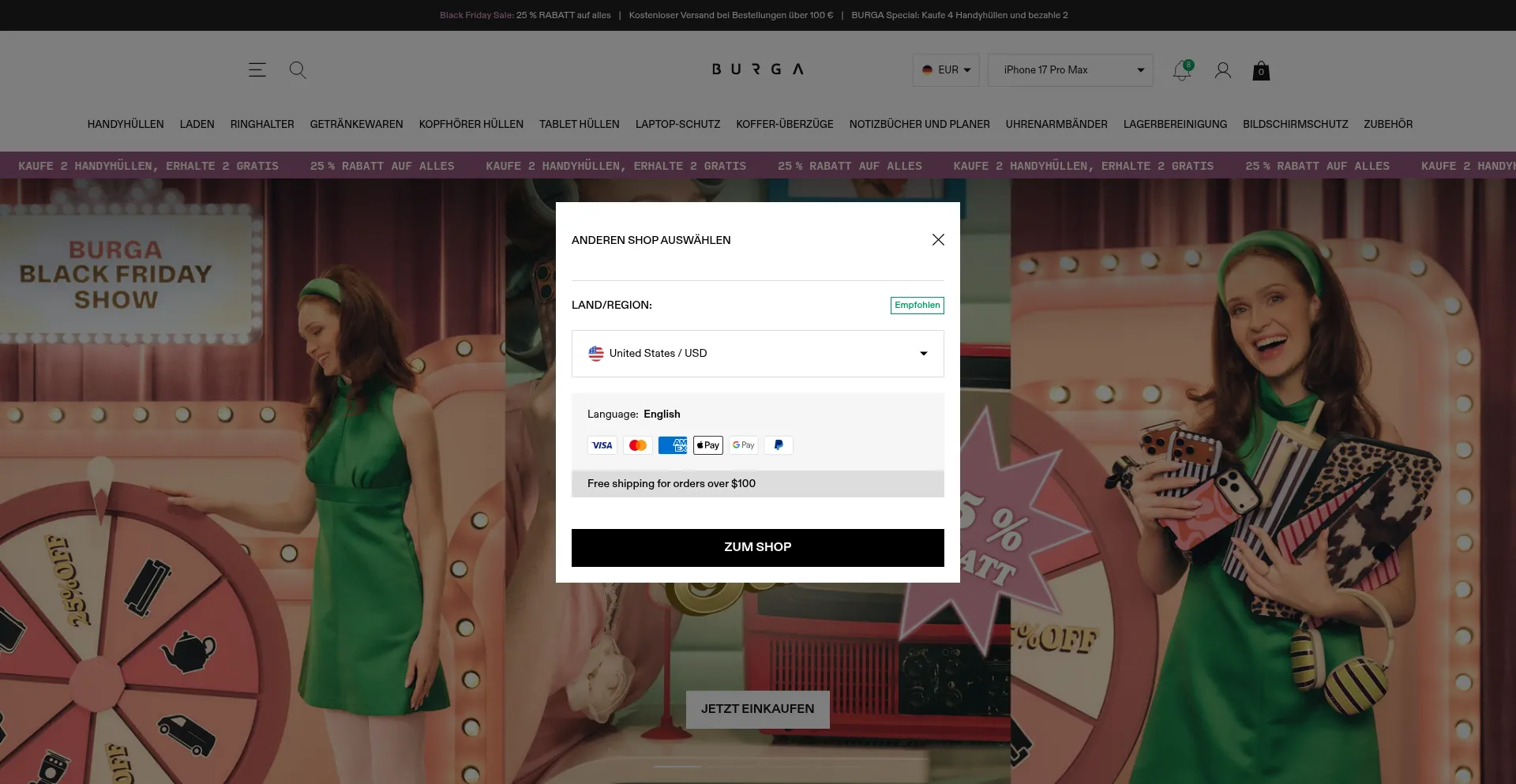
Task: Open the user account icon
Action: (1223, 71)
